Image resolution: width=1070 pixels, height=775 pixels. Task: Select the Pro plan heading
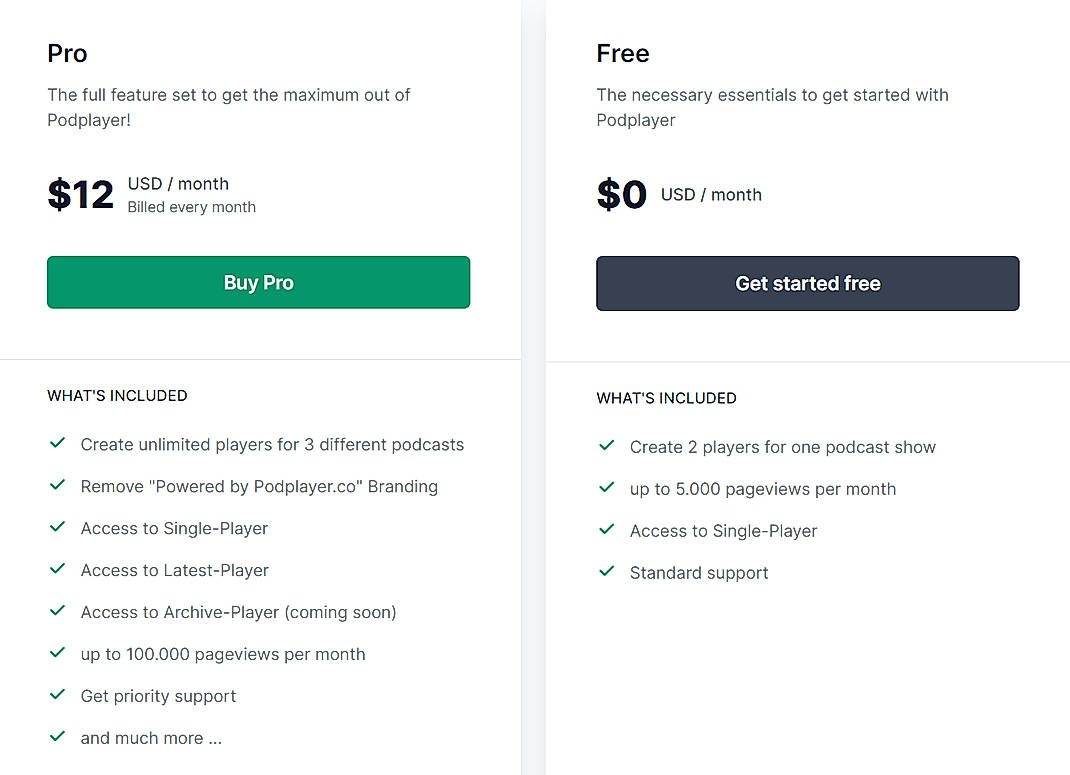click(x=67, y=53)
